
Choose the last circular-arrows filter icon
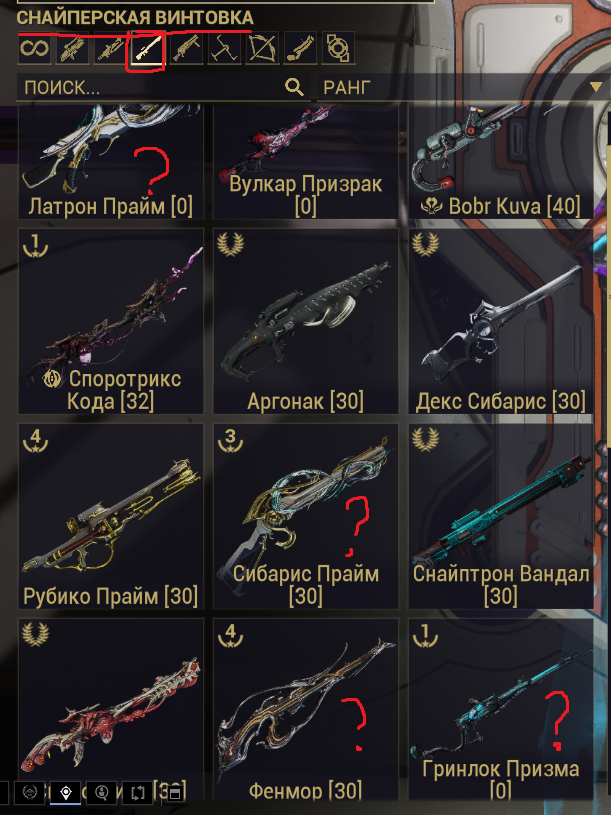point(338,49)
